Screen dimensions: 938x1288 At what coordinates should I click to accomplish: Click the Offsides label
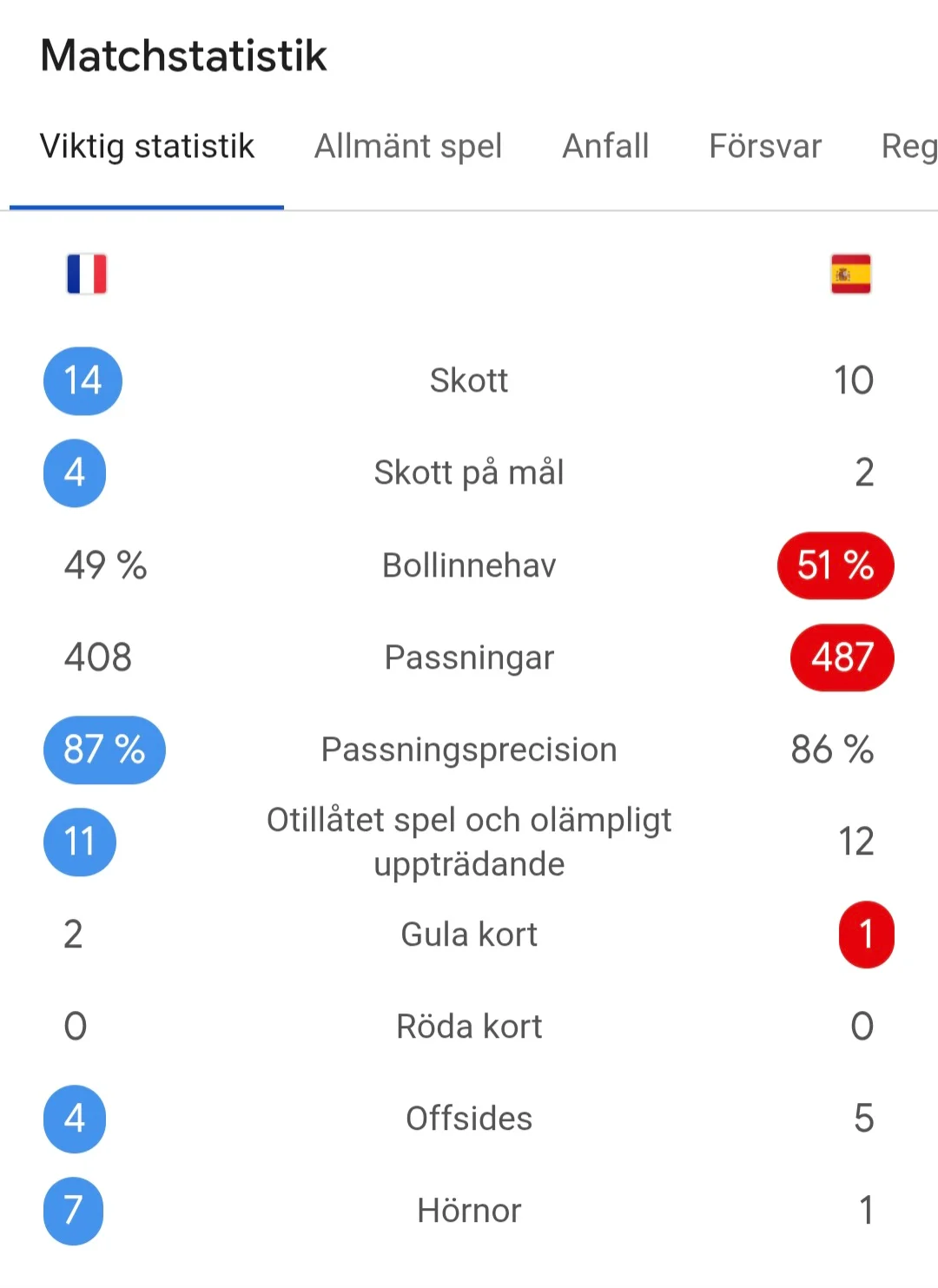(469, 1119)
